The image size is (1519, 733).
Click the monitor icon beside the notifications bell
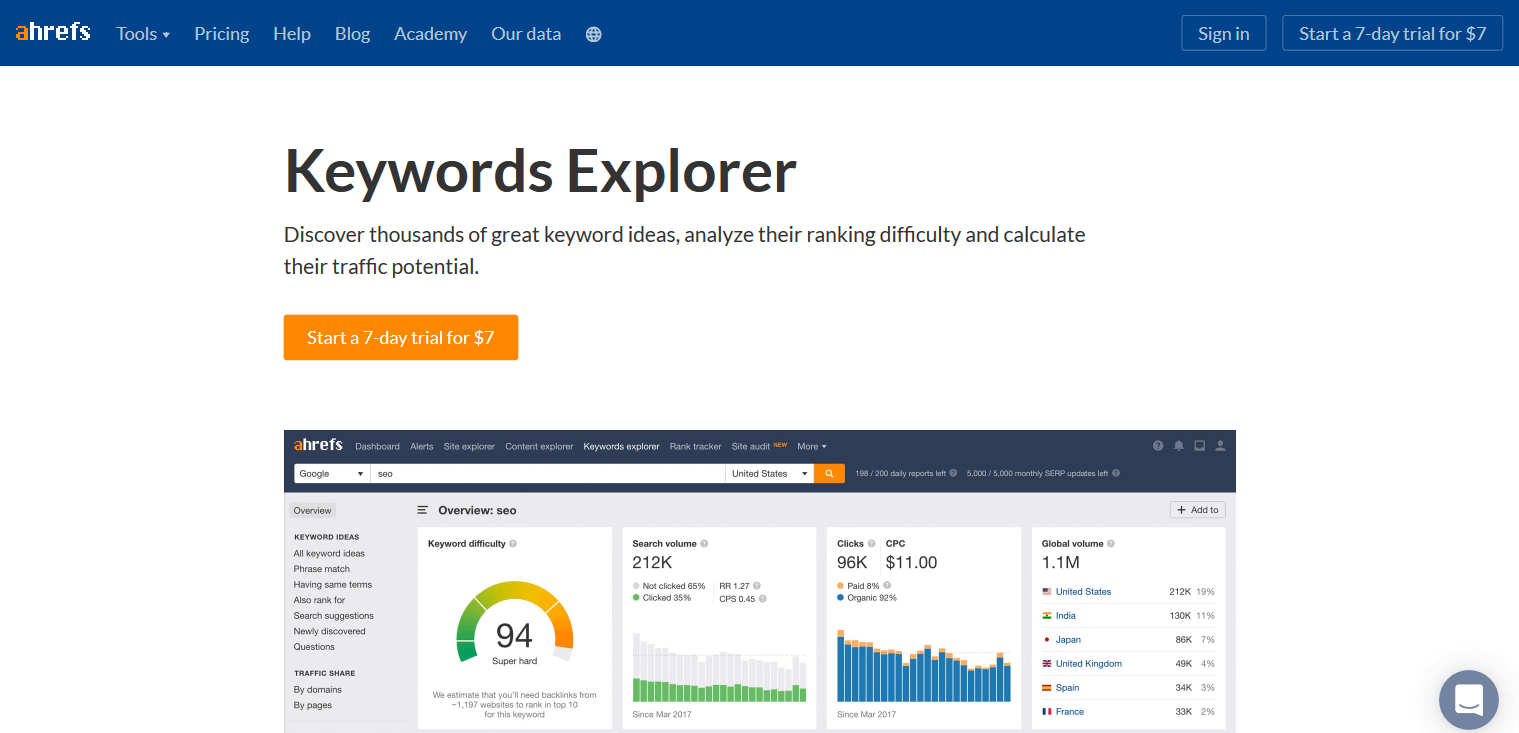1199,446
